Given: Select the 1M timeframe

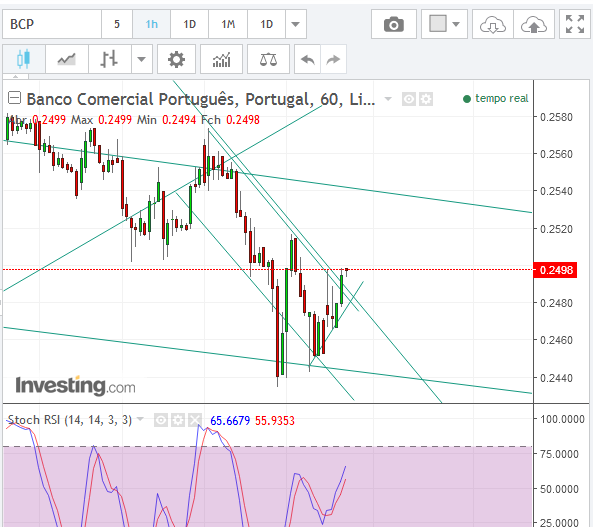Looking at the screenshot, I should [228, 24].
